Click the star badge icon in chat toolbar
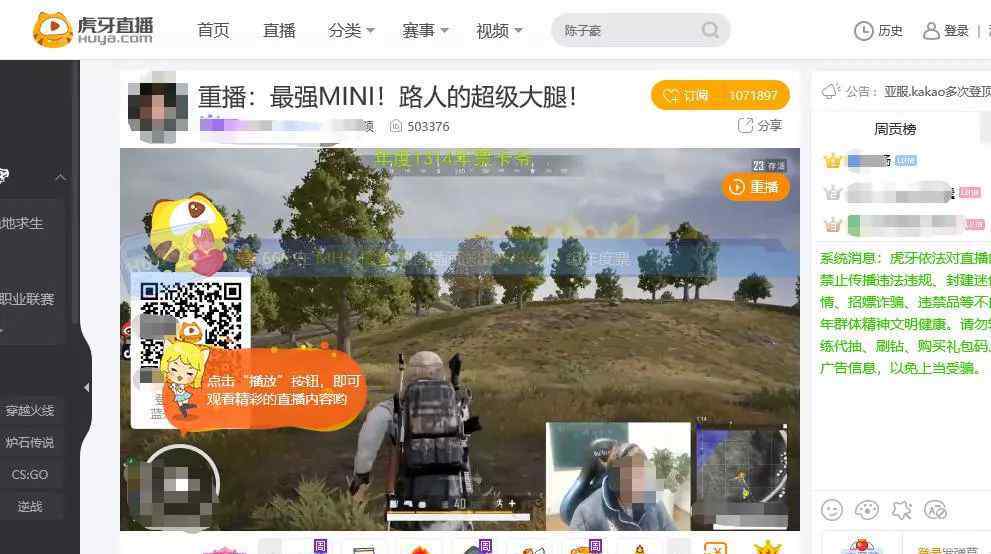 pos(901,509)
